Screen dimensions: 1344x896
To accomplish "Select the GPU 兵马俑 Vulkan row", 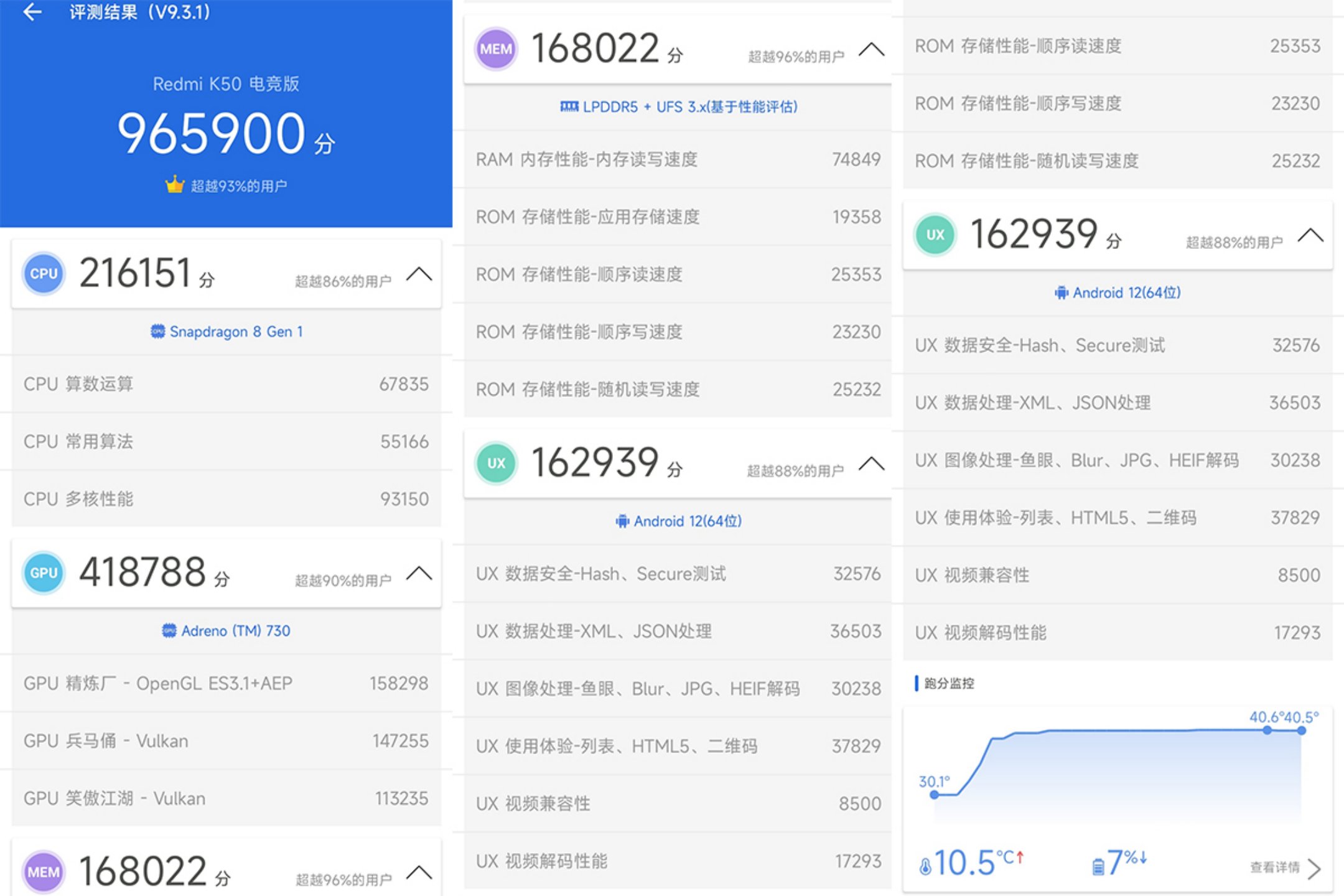I will coord(226,740).
